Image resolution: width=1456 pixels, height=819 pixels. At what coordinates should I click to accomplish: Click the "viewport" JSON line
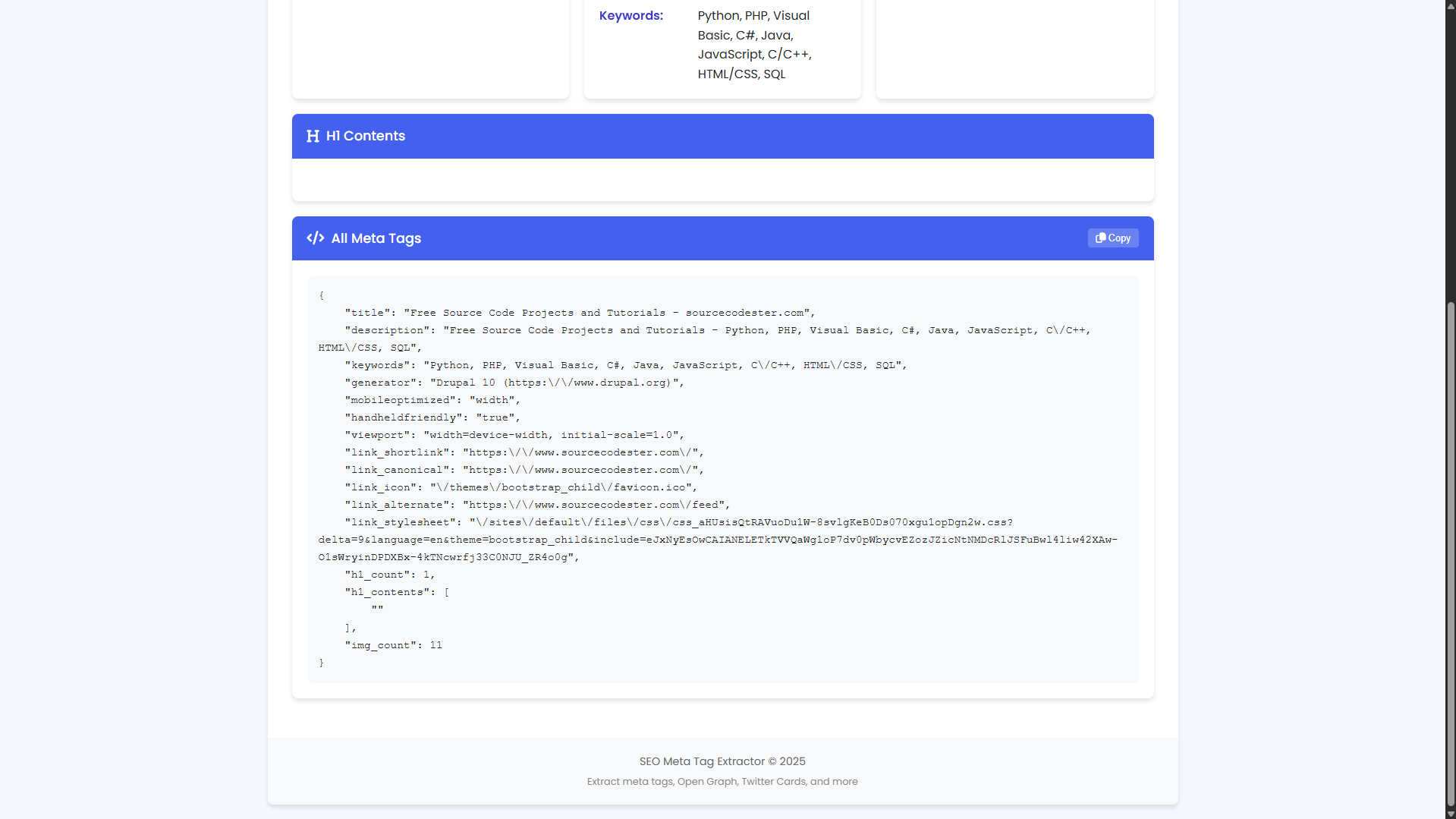(514, 435)
